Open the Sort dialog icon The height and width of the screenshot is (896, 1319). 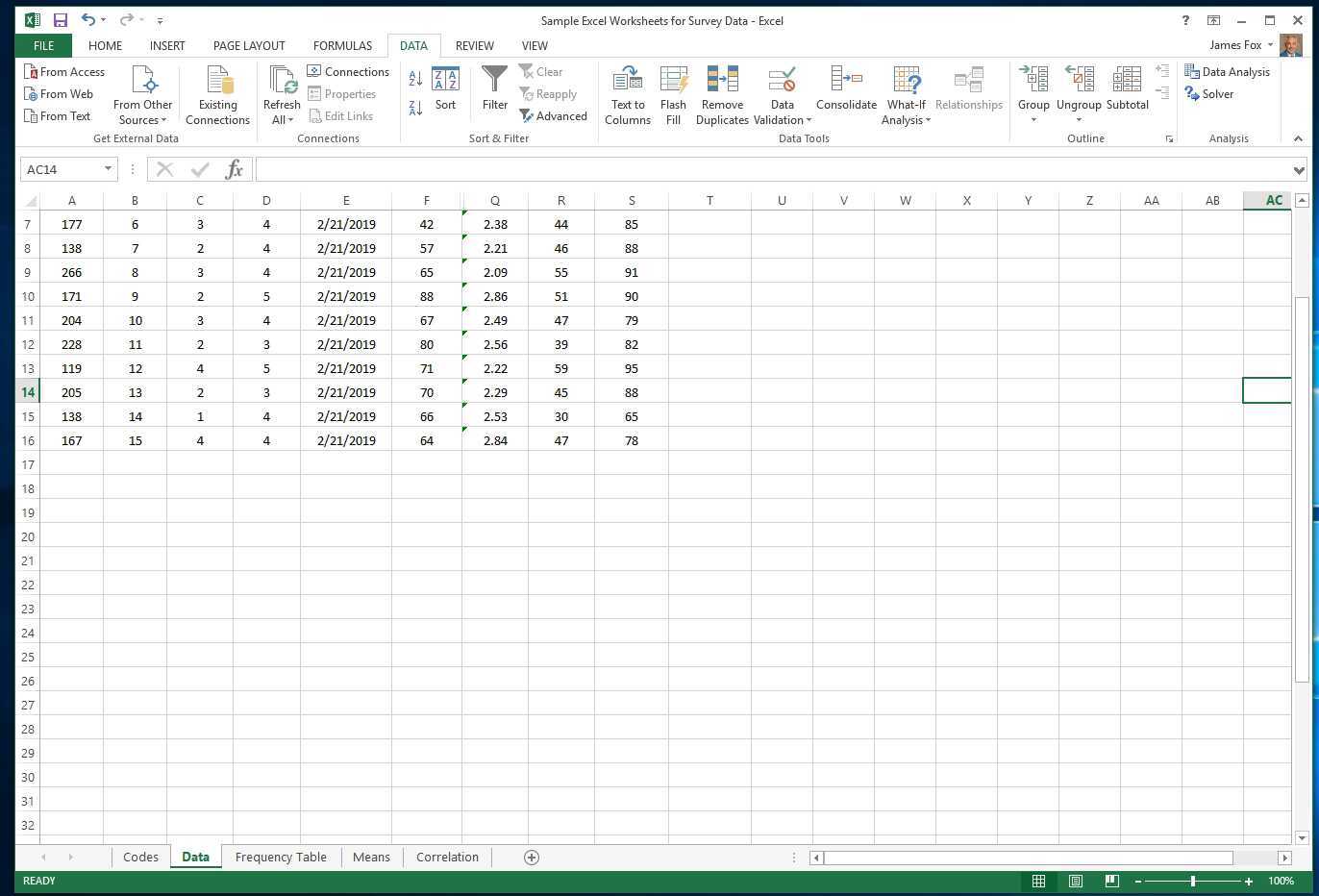(x=445, y=80)
